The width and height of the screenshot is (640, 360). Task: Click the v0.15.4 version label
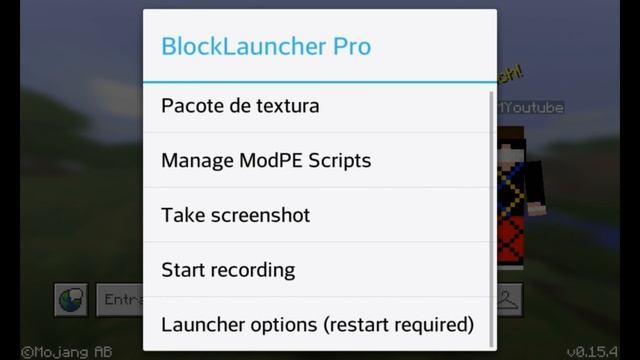coord(592,352)
